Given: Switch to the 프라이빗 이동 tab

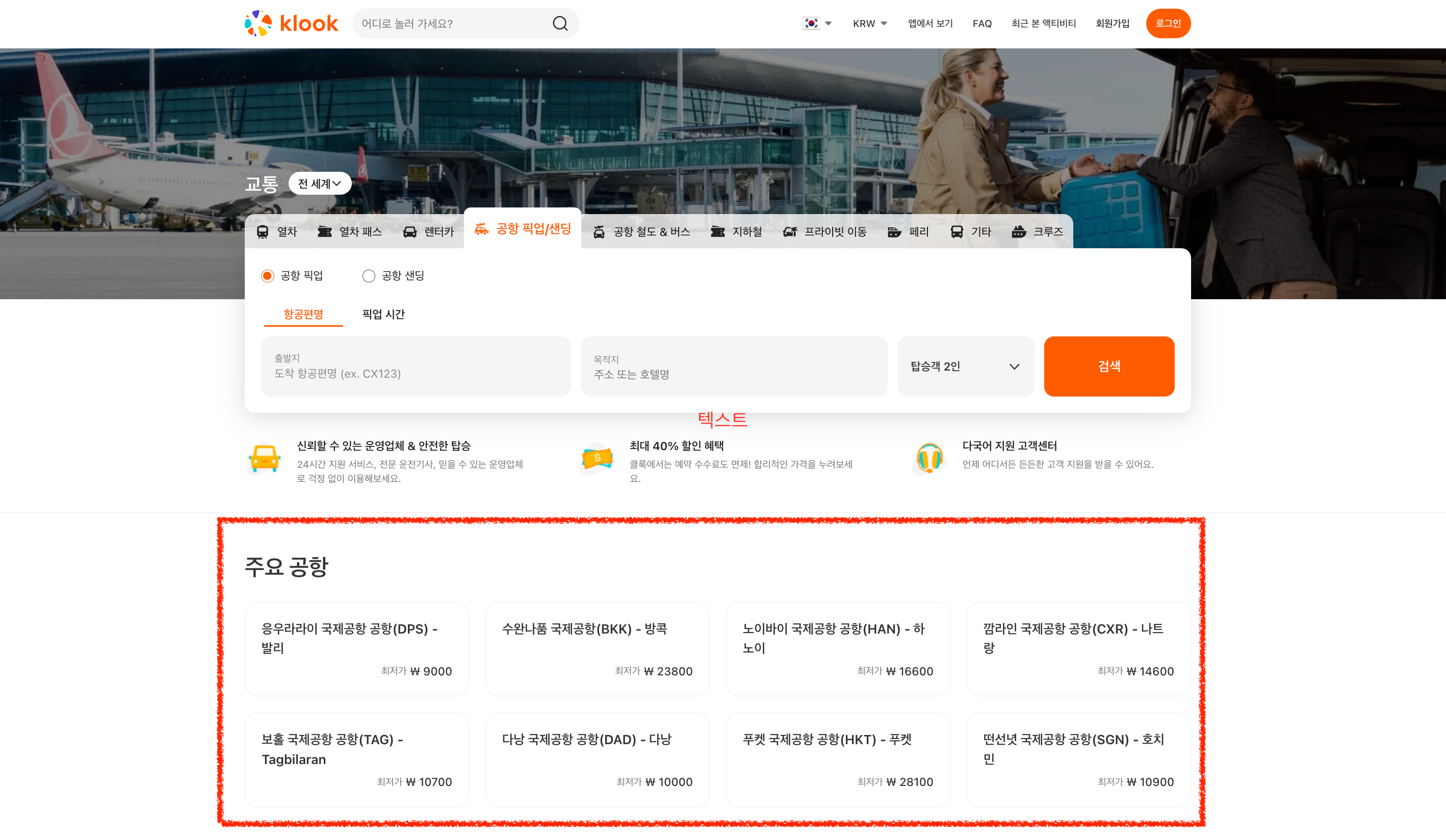Looking at the screenshot, I should click(x=825, y=232).
